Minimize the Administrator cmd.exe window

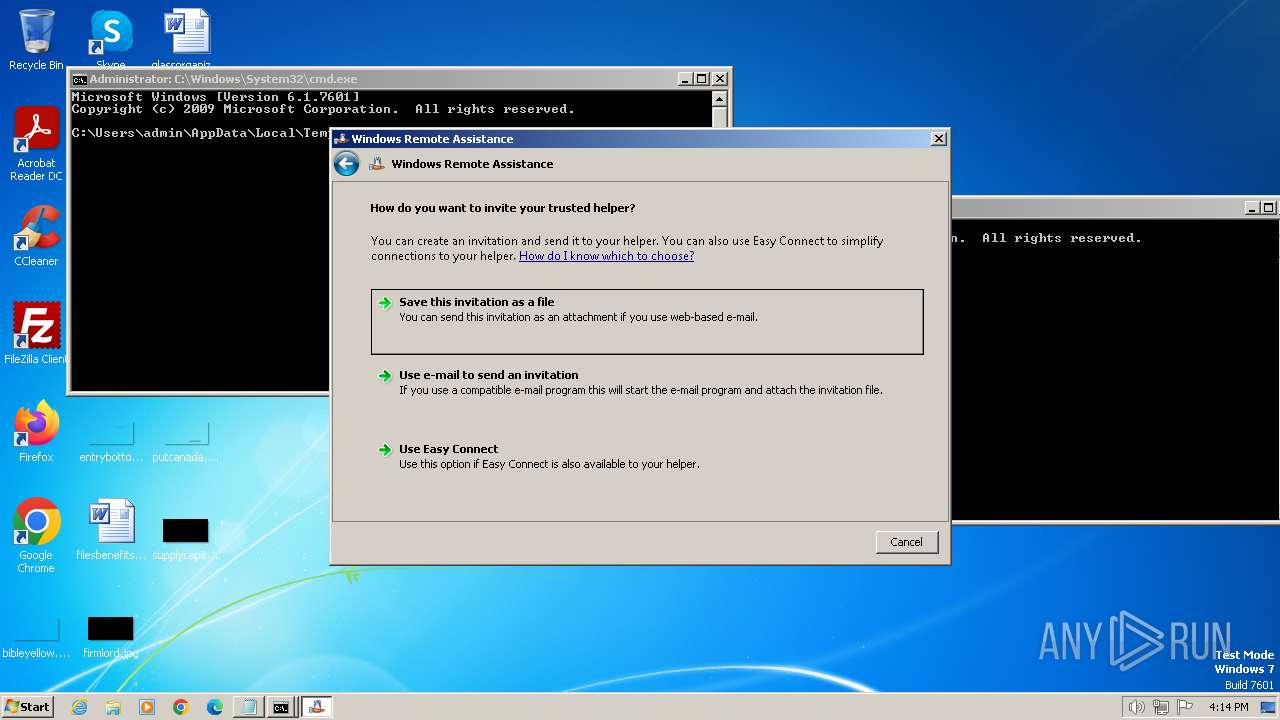685,79
